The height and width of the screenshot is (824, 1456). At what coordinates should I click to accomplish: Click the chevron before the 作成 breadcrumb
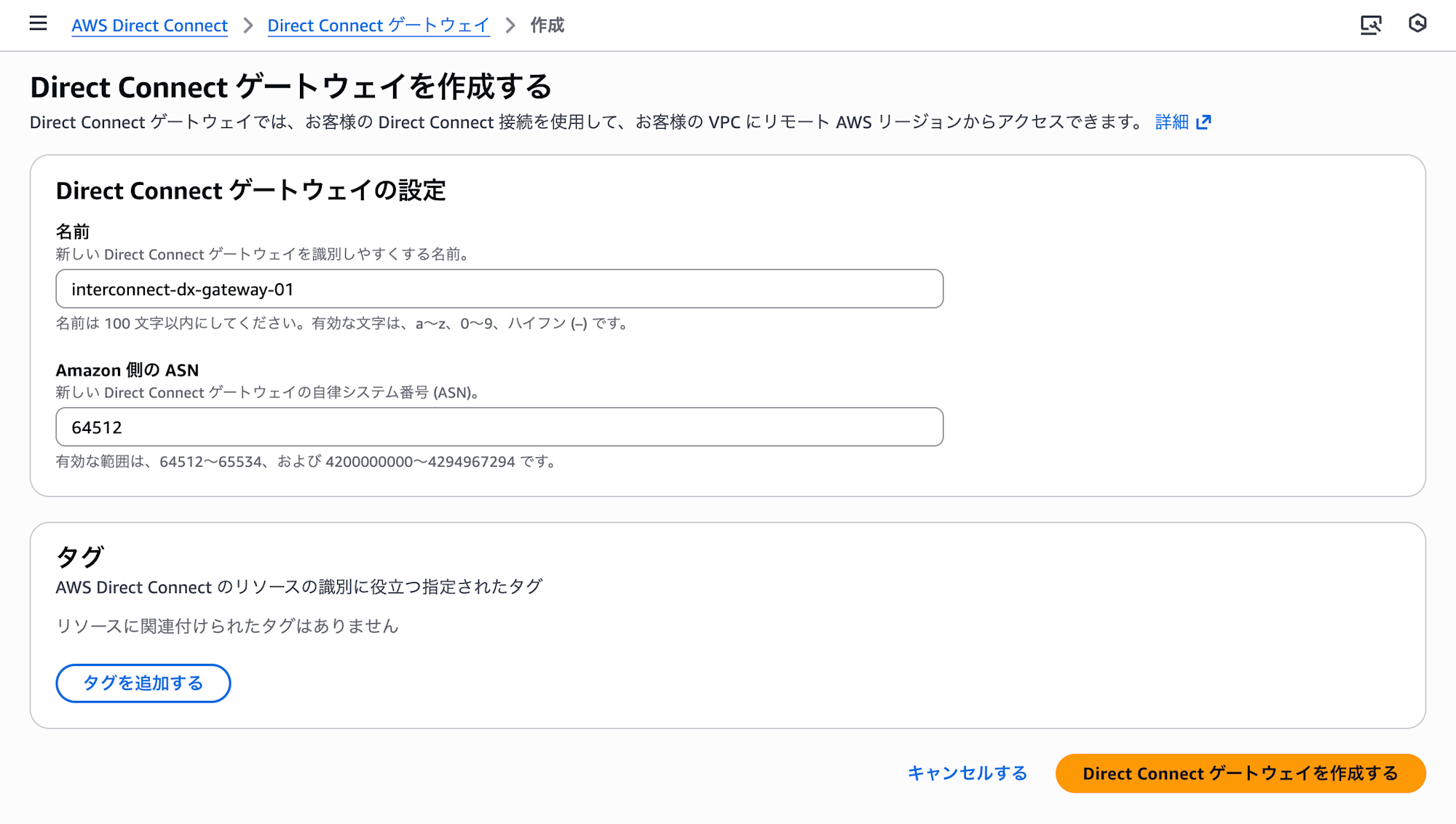[x=510, y=25]
